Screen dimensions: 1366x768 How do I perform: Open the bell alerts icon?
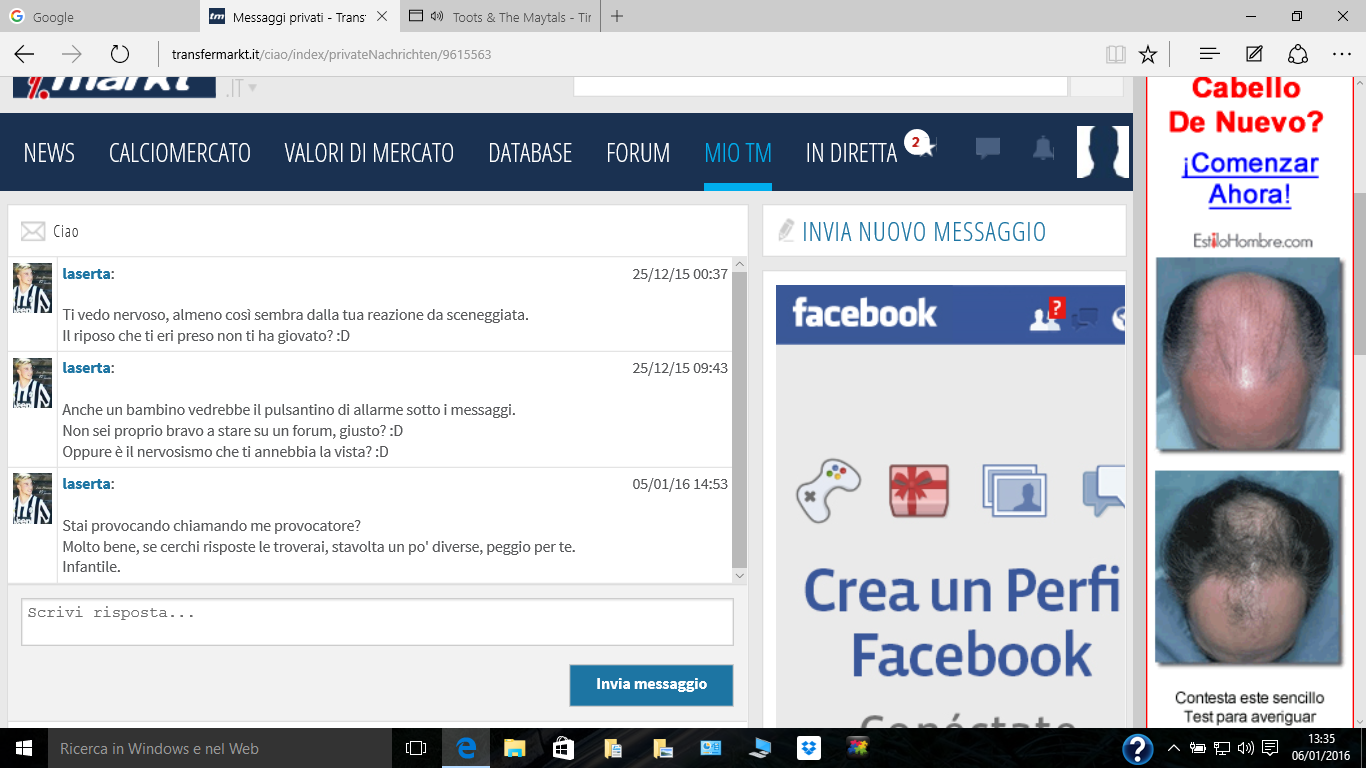click(x=1044, y=149)
